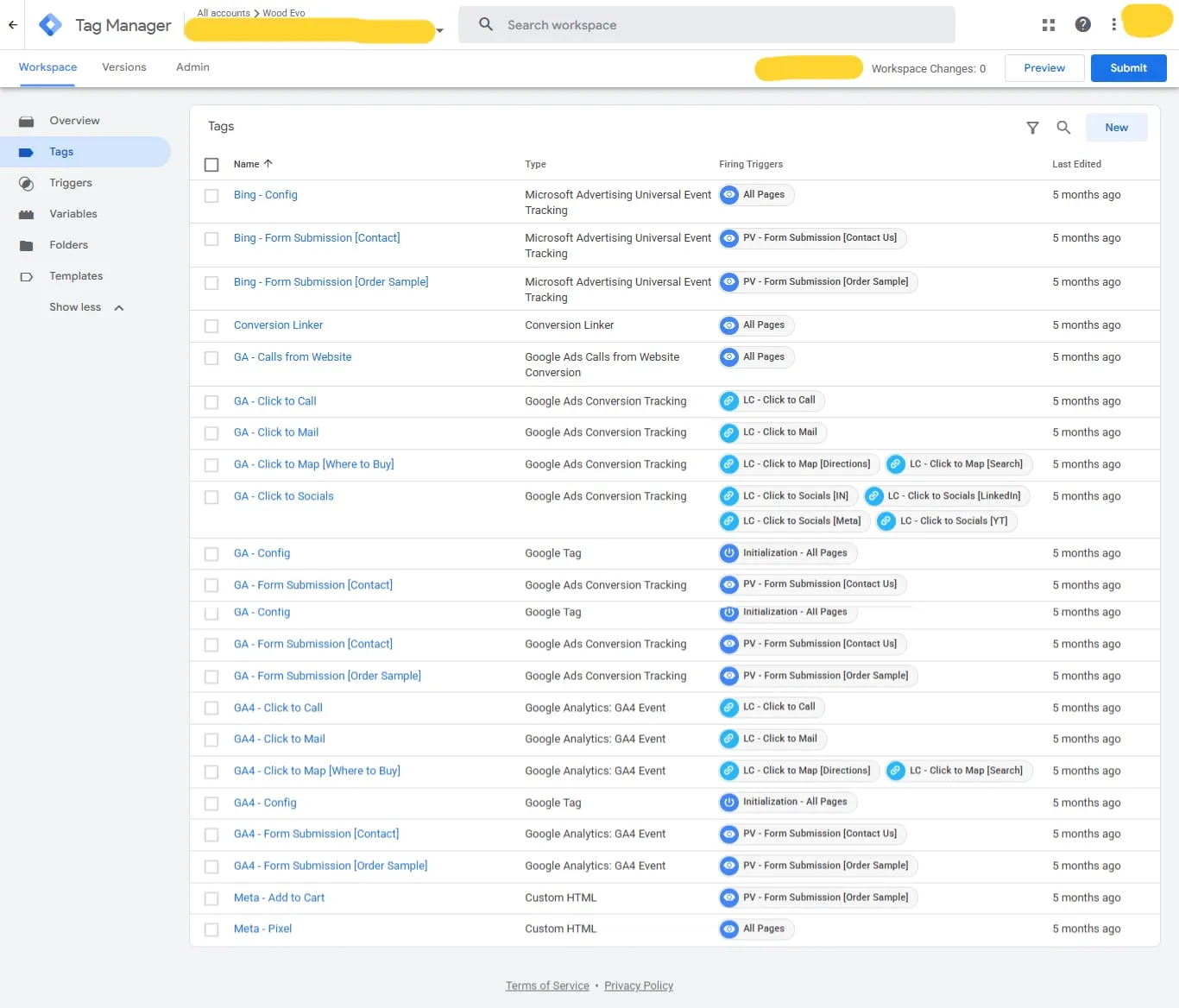Open the container selector dropdown arrow

[x=439, y=30]
